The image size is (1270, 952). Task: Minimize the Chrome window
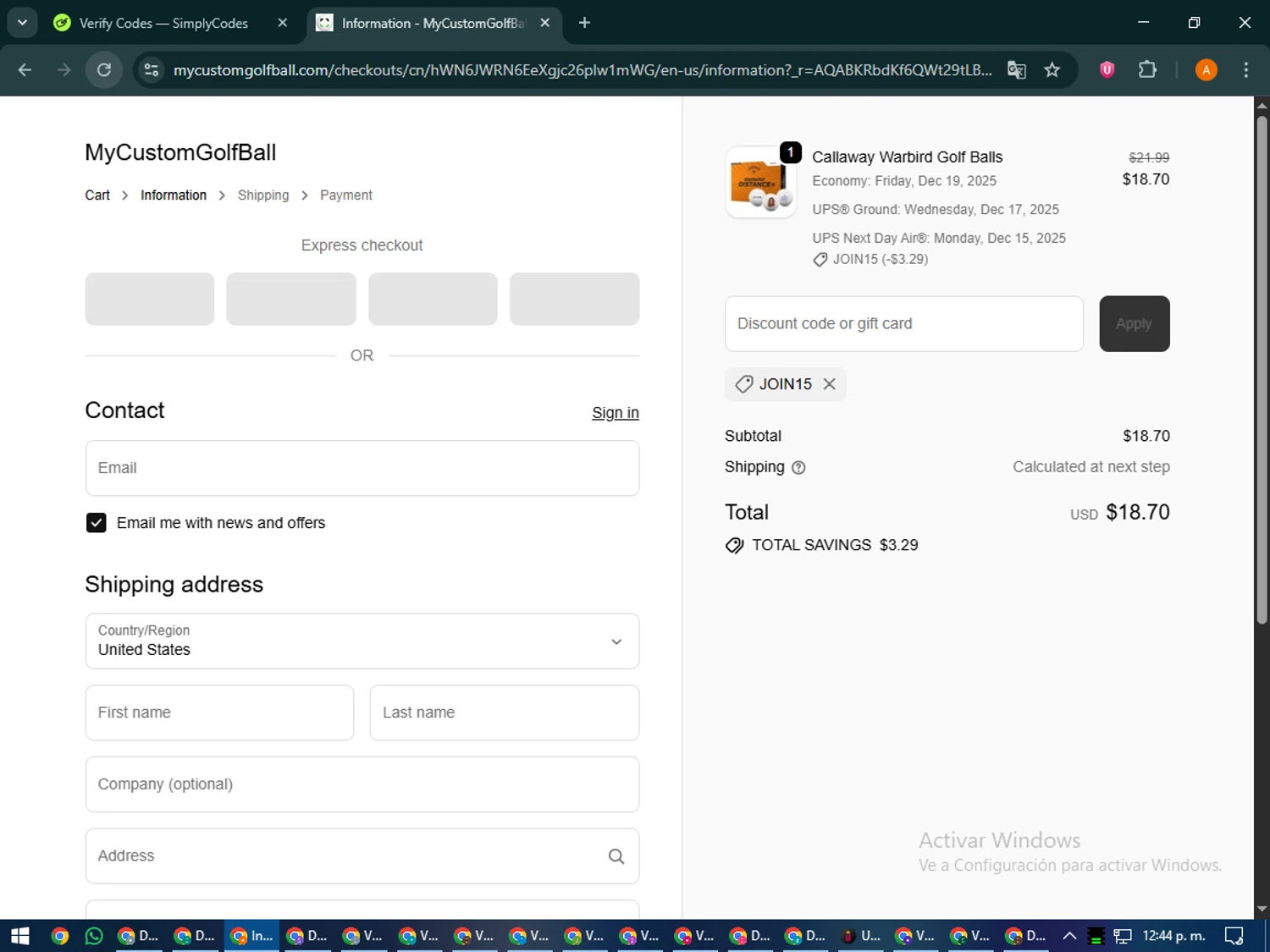[x=1144, y=23]
